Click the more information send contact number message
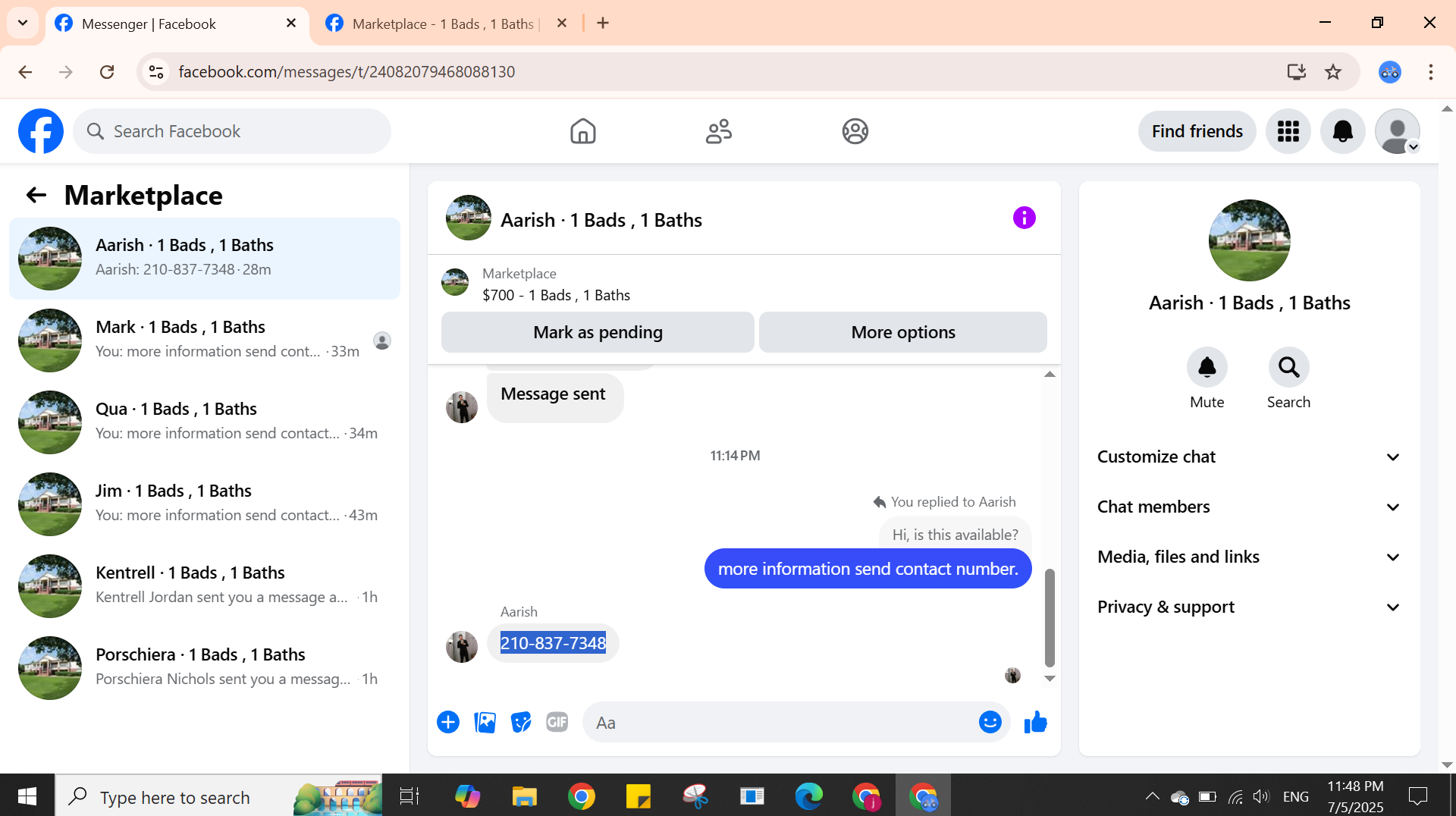 tap(868, 569)
